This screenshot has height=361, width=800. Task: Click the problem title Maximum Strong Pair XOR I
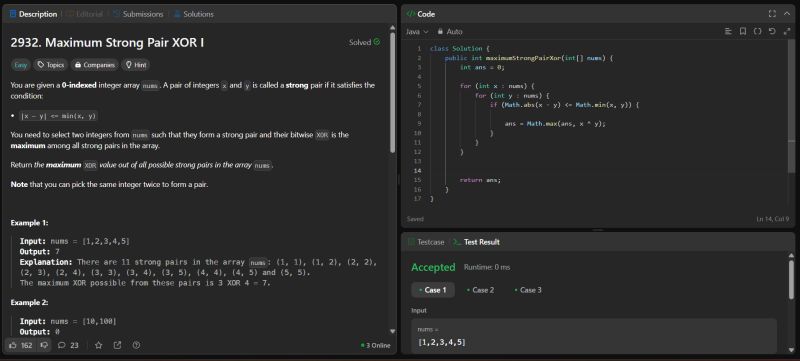107,43
